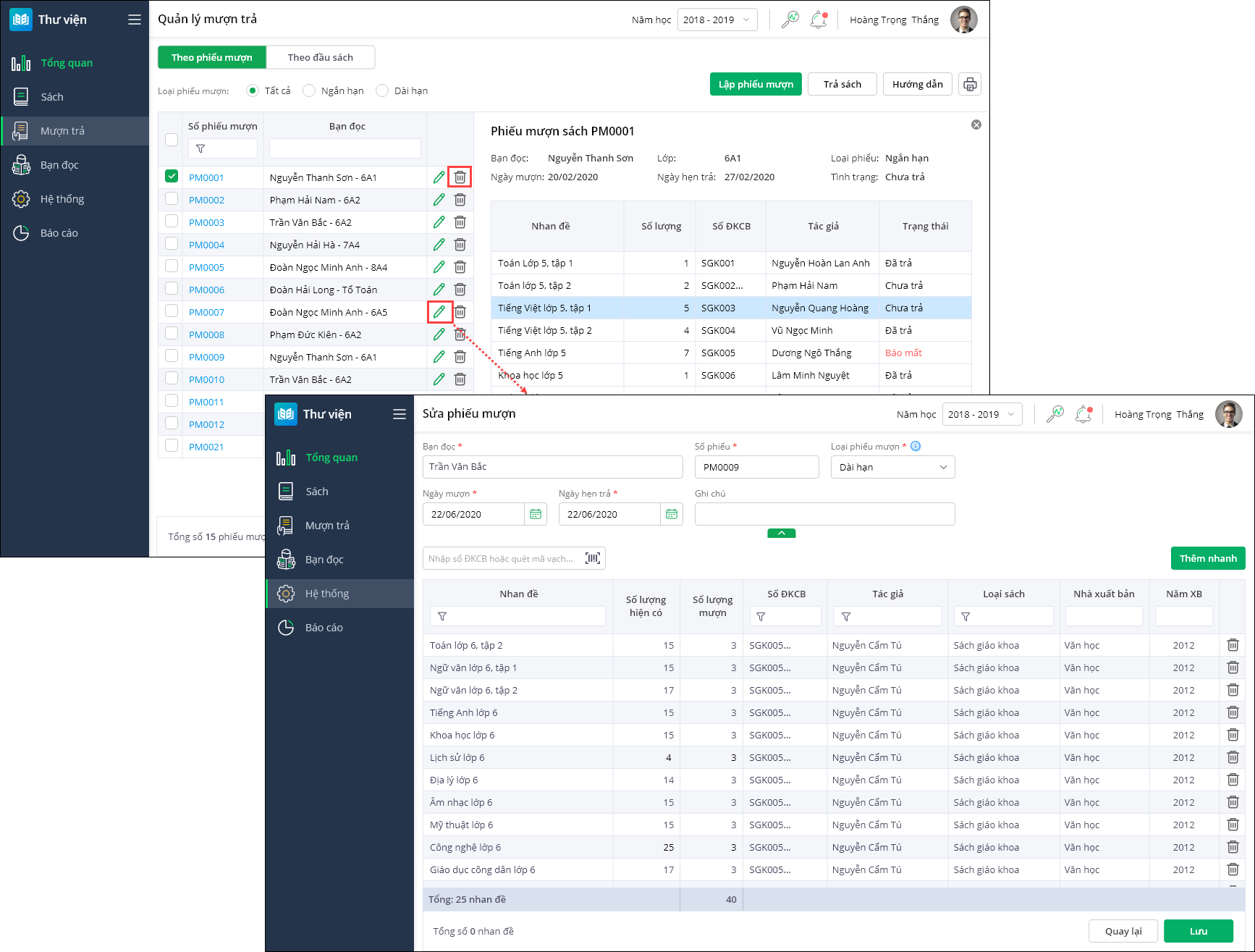Screen dimensions: 1255x952
Task: Click the Ghi chú input field
Action: (824, 514)
